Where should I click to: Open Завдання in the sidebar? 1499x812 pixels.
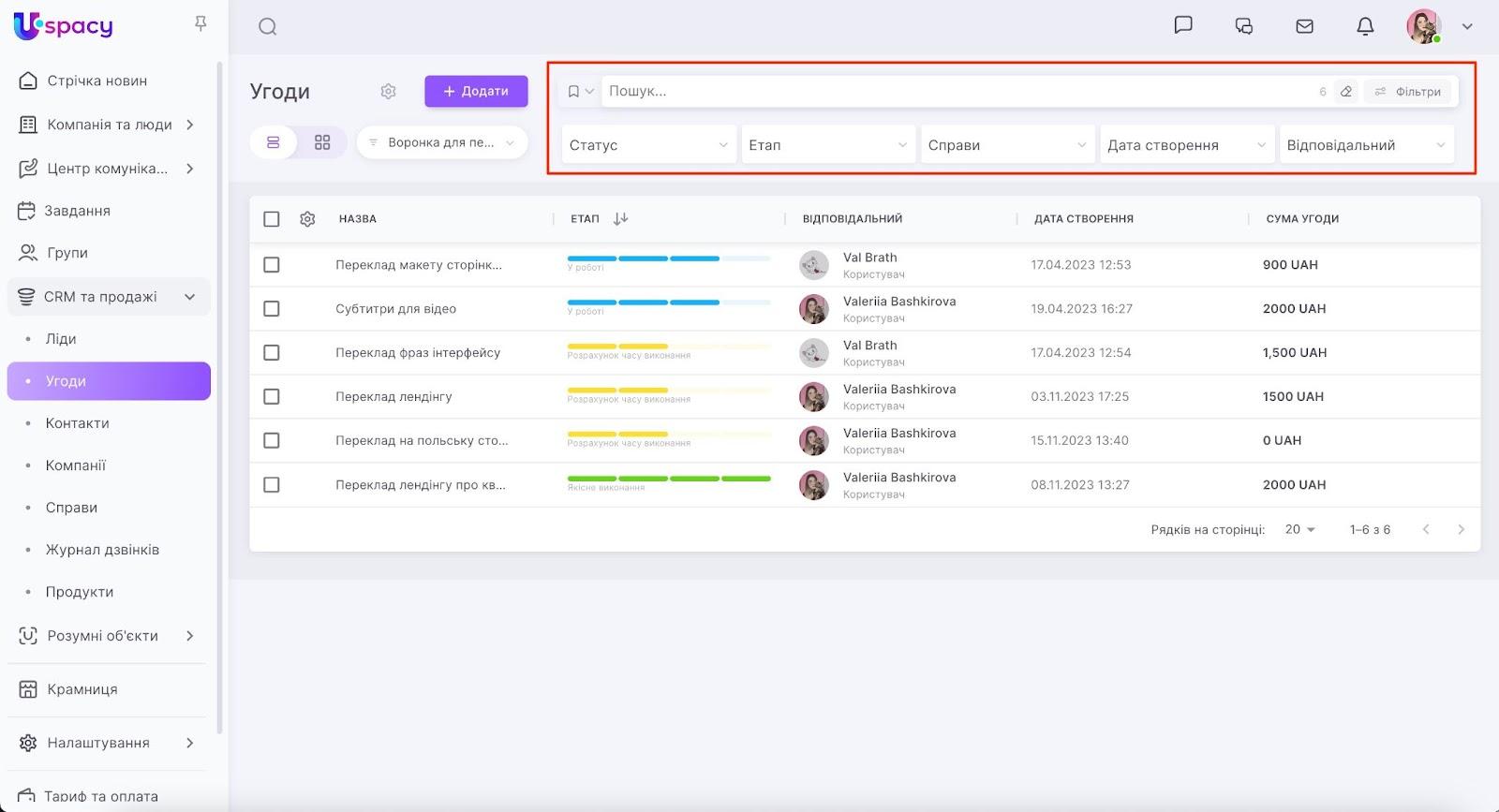coord(77,211)
